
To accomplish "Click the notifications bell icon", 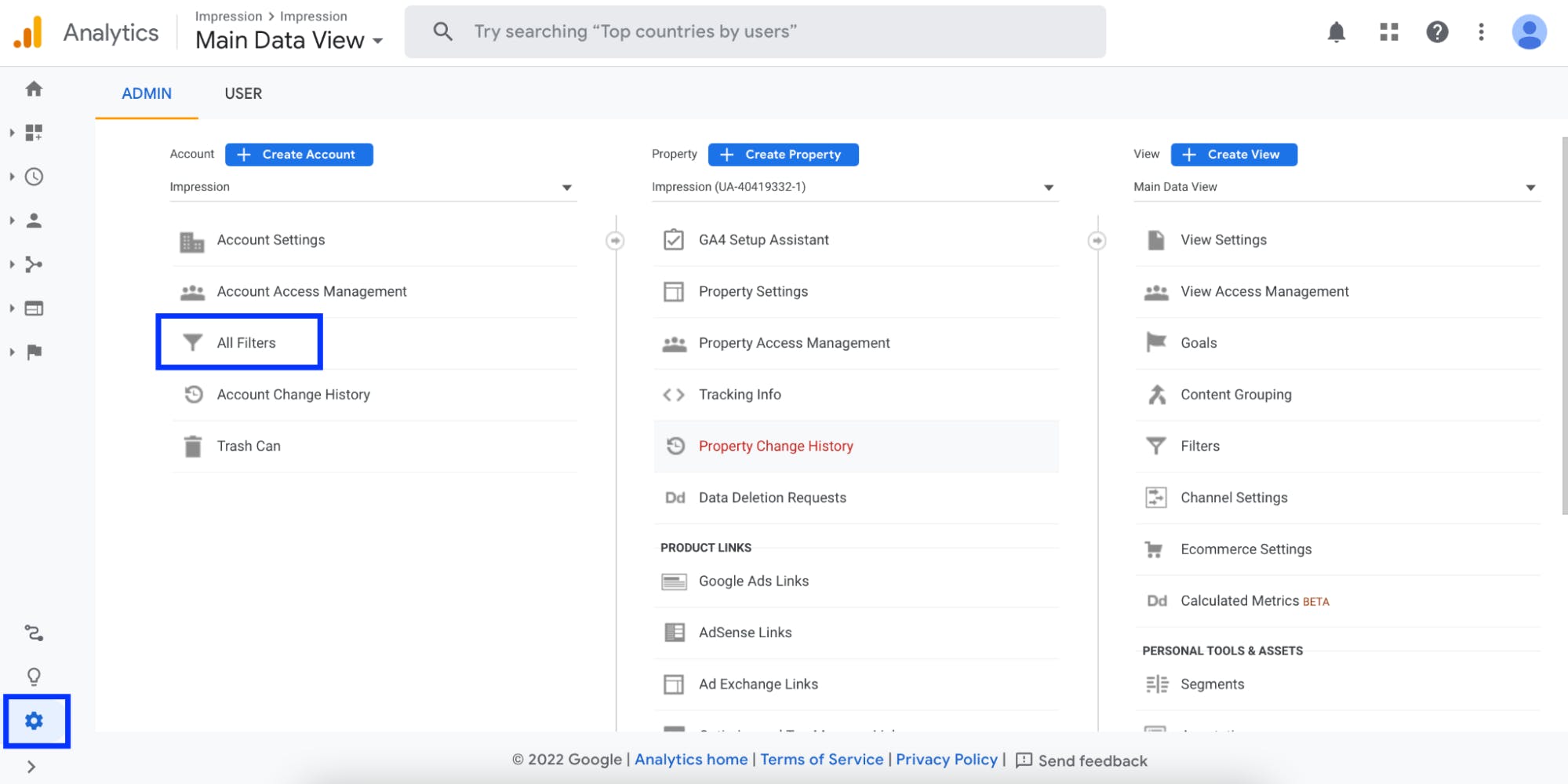I will pos(1337,32).
